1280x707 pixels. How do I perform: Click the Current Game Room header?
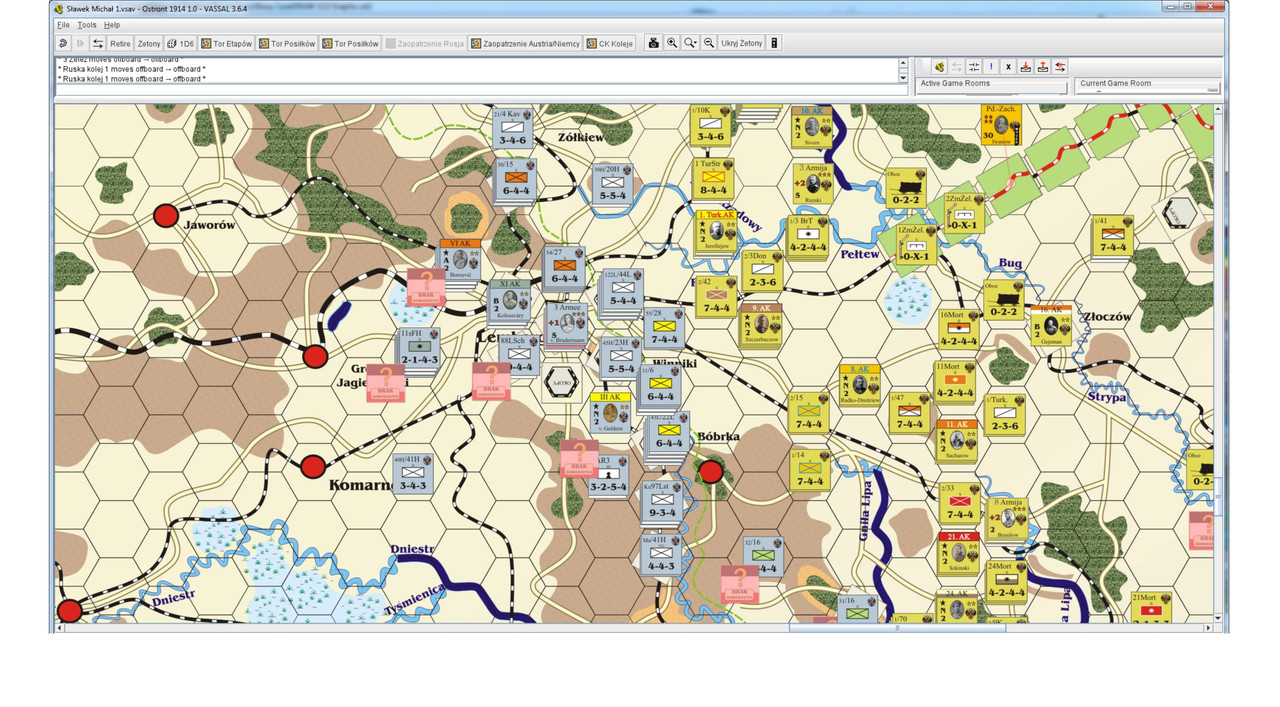(1148, 84)
